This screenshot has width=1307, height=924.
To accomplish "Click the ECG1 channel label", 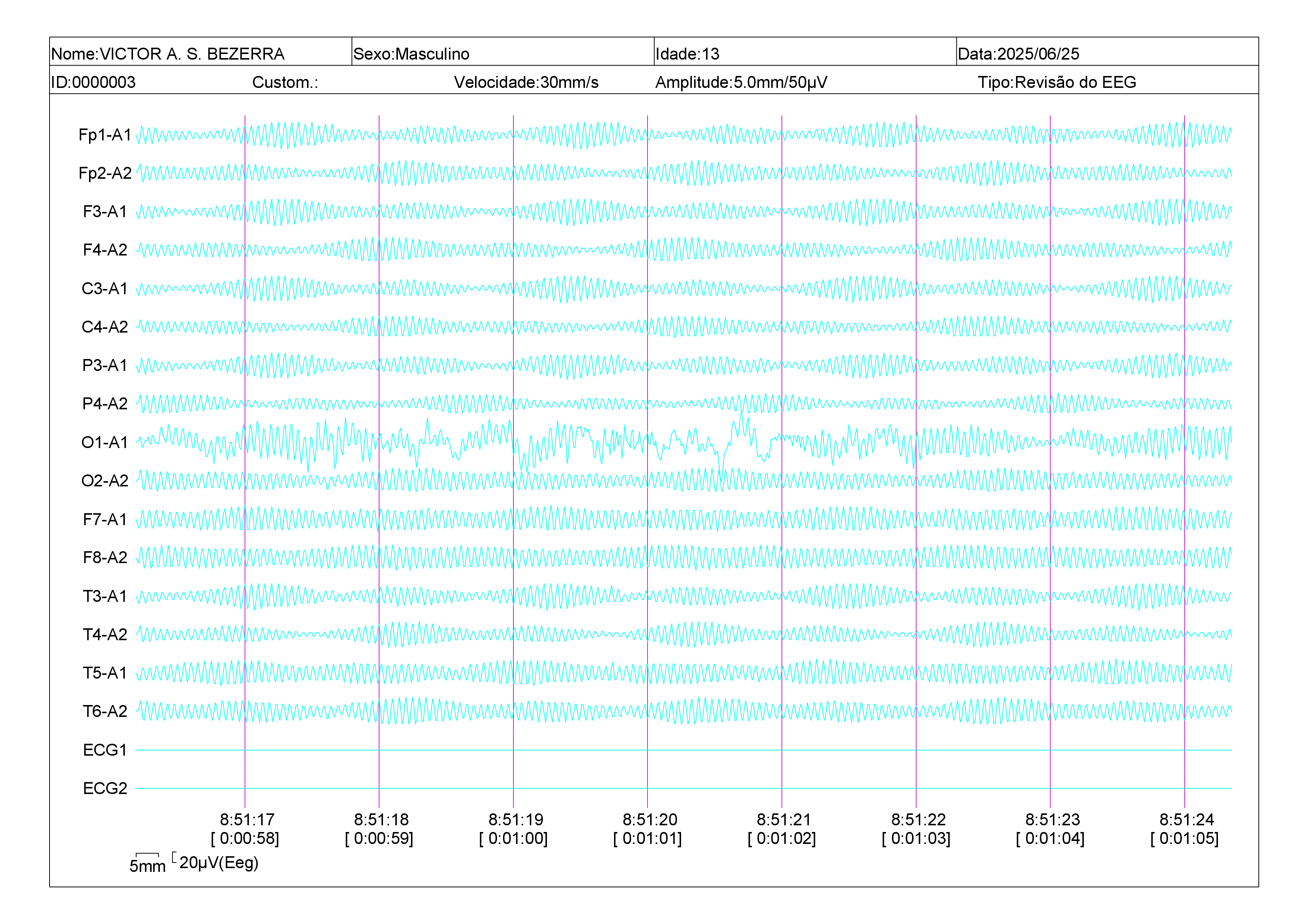I will [x=105, y=750].
